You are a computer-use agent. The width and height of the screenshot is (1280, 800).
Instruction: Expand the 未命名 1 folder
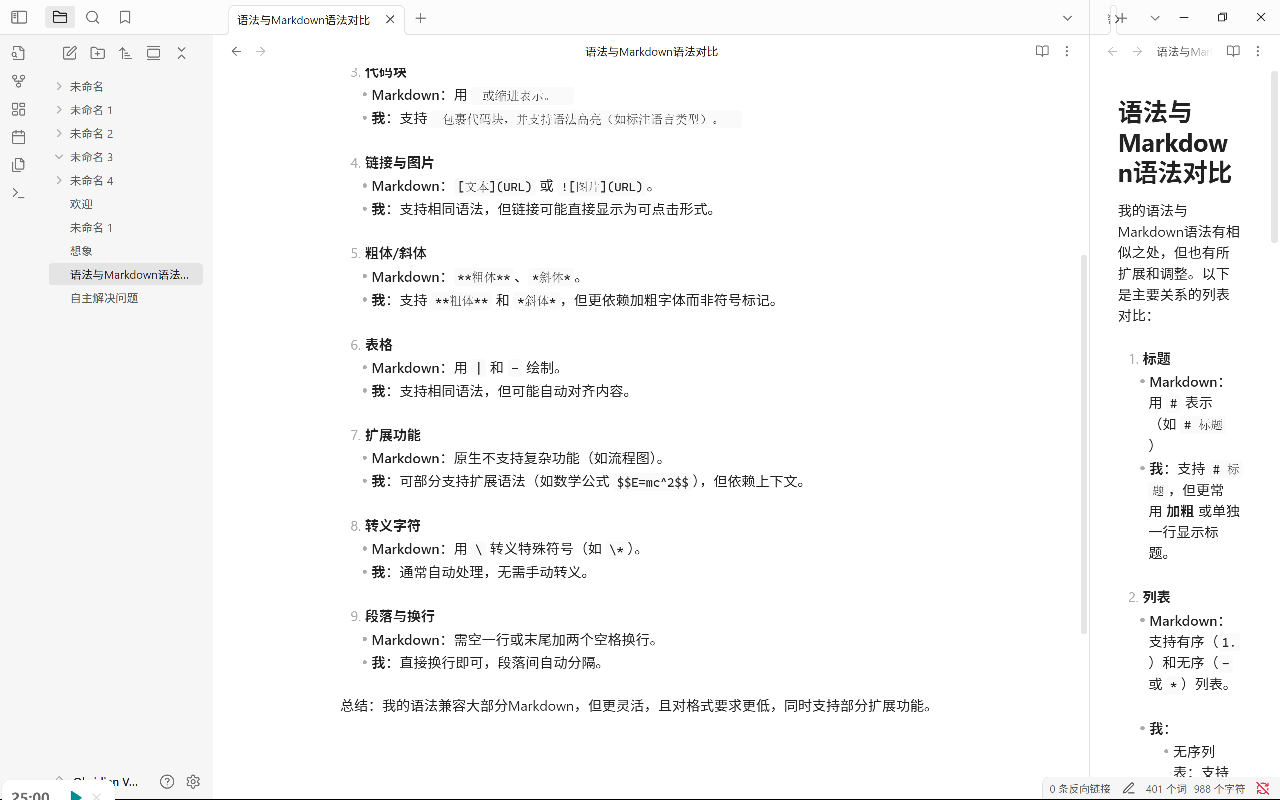tap(59, 110)
